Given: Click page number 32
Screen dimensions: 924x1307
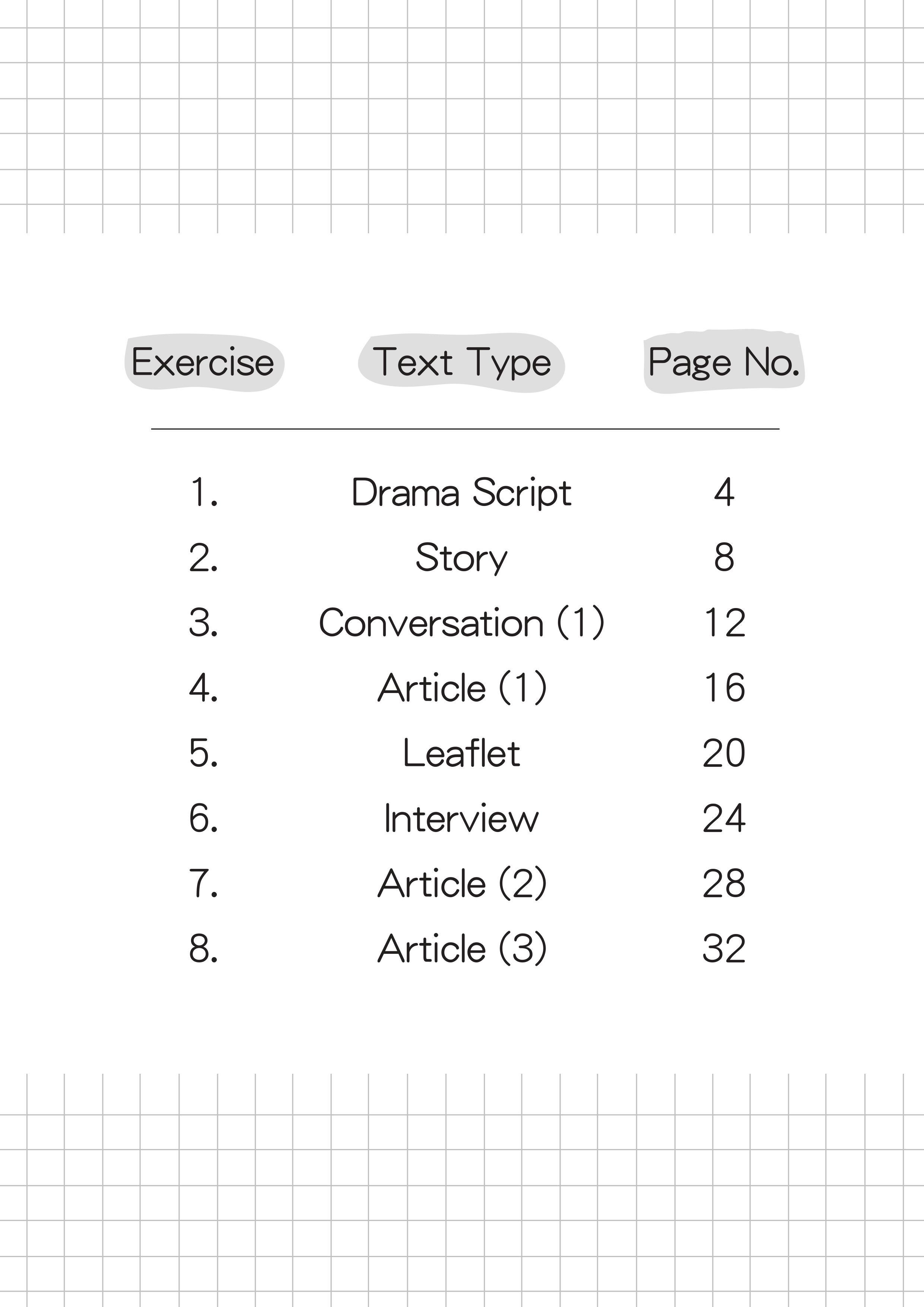Looking at the screenshot, I should point(724,949).
